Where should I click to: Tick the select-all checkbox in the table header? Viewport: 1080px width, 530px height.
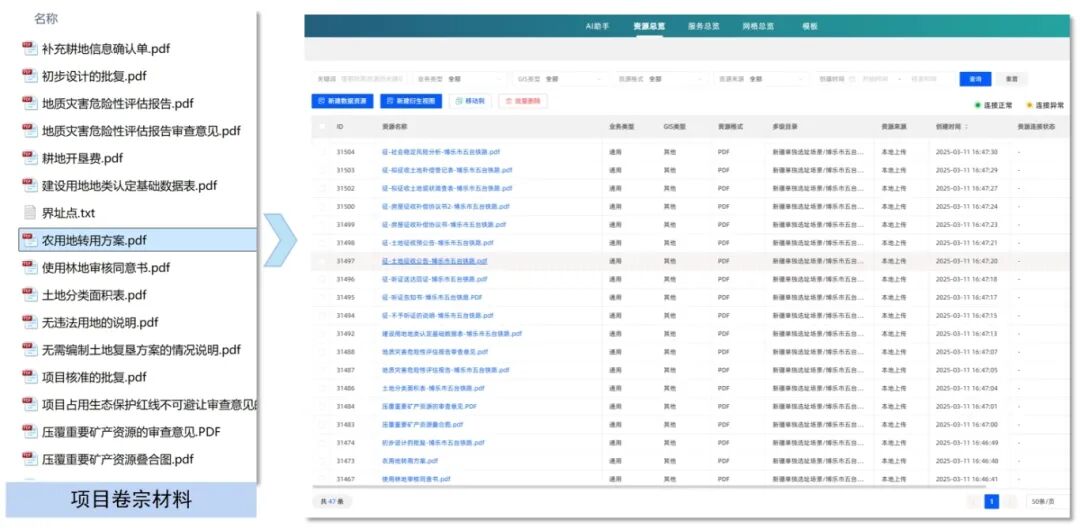tap(322, 127)
